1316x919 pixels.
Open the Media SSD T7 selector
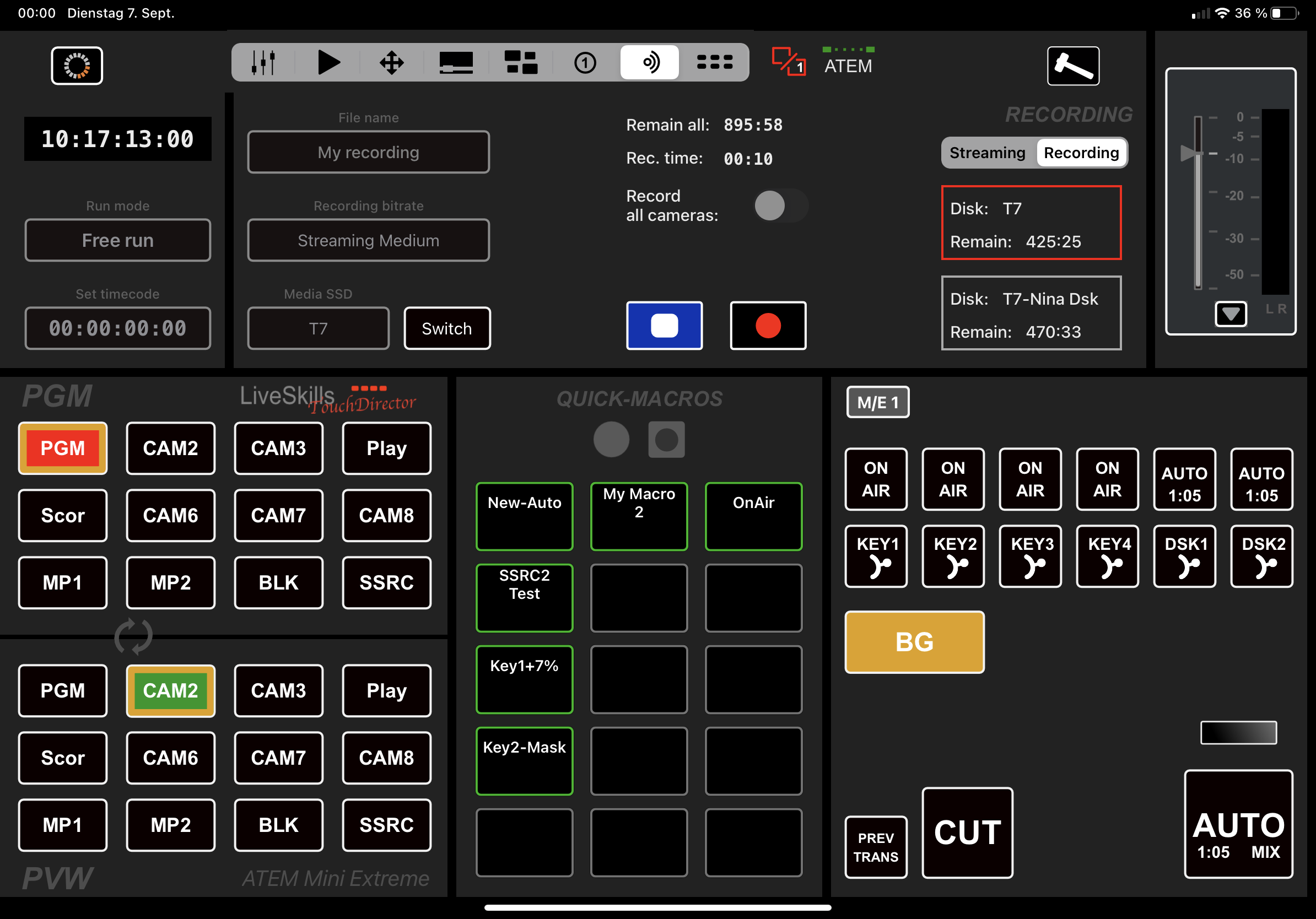point(318,328)
